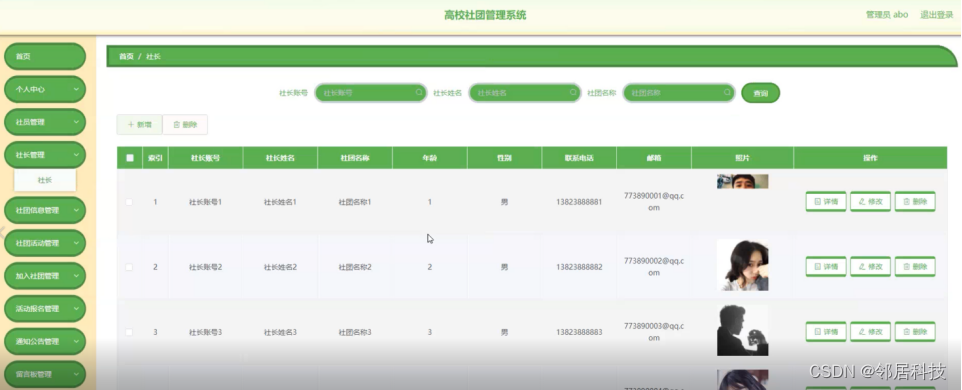Open 详情 for row 社长账号3
962x390 pixels.
click(826, 332)
